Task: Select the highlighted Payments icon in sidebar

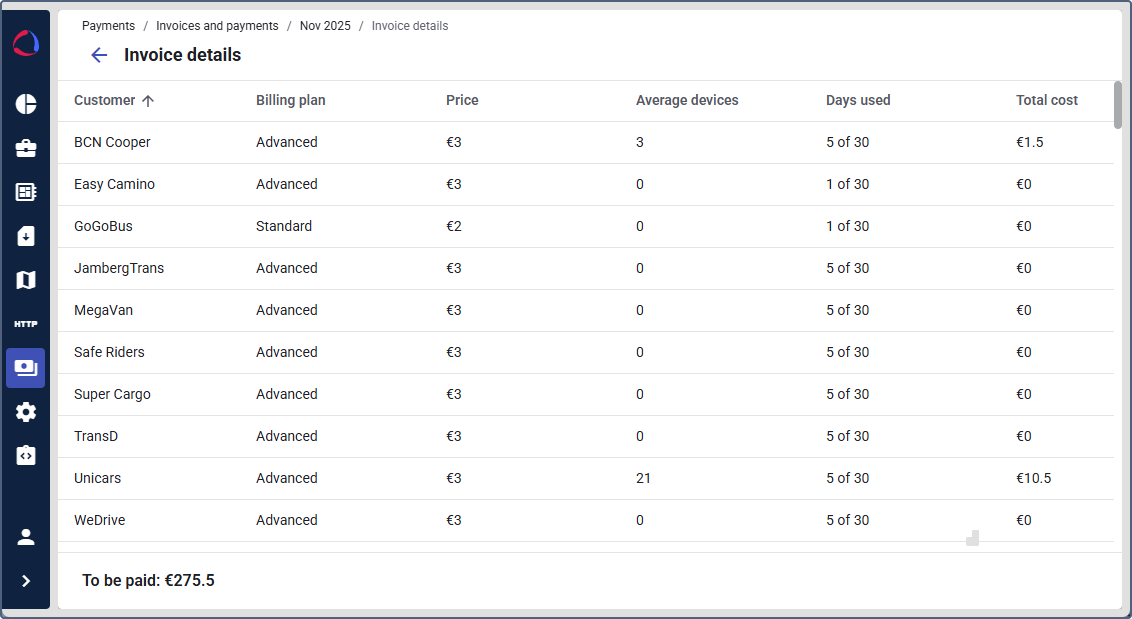Action: [26, 368]
